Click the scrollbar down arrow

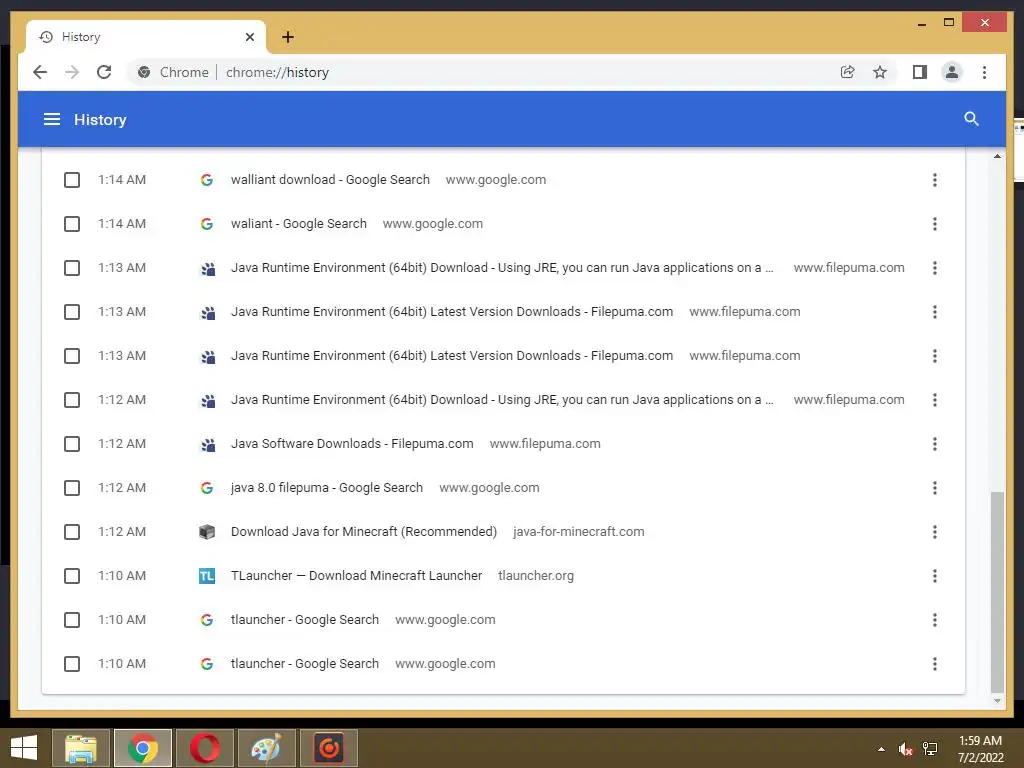tap(997, 701)
